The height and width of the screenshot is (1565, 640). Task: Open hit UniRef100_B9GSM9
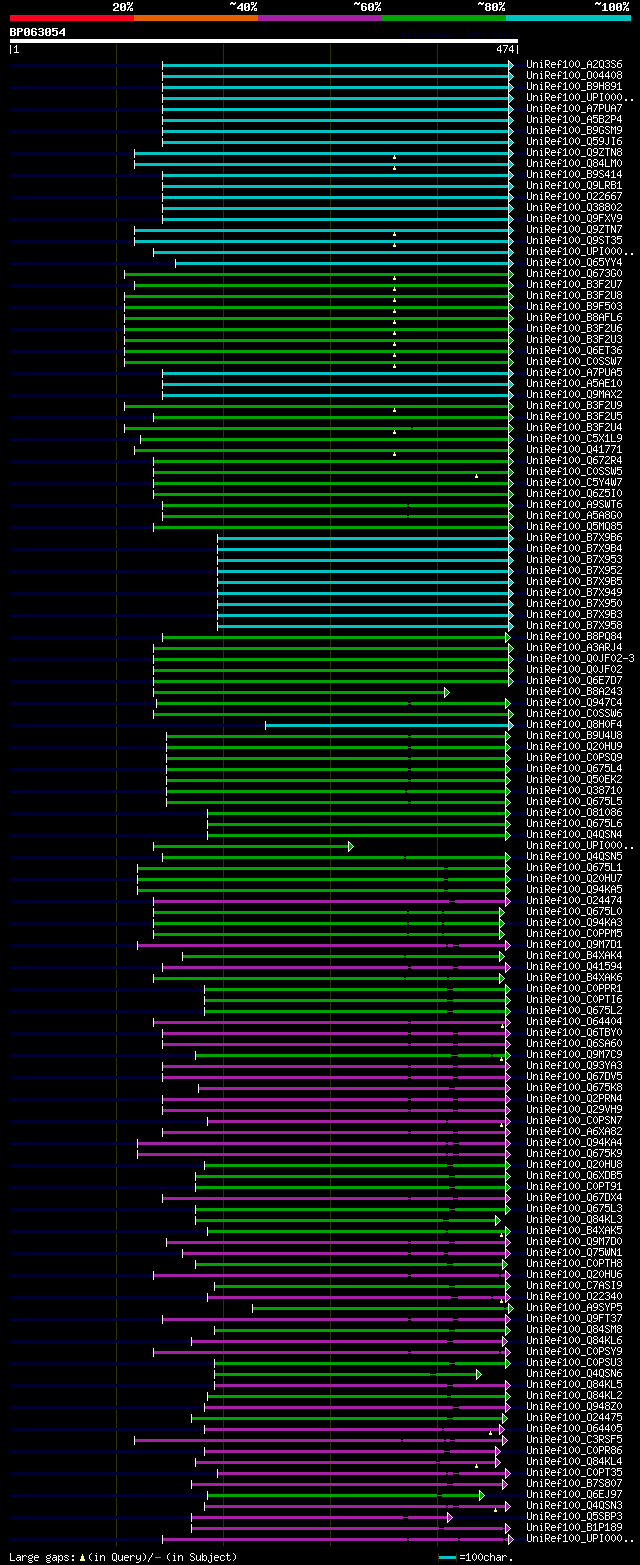[x=576, y=130]
